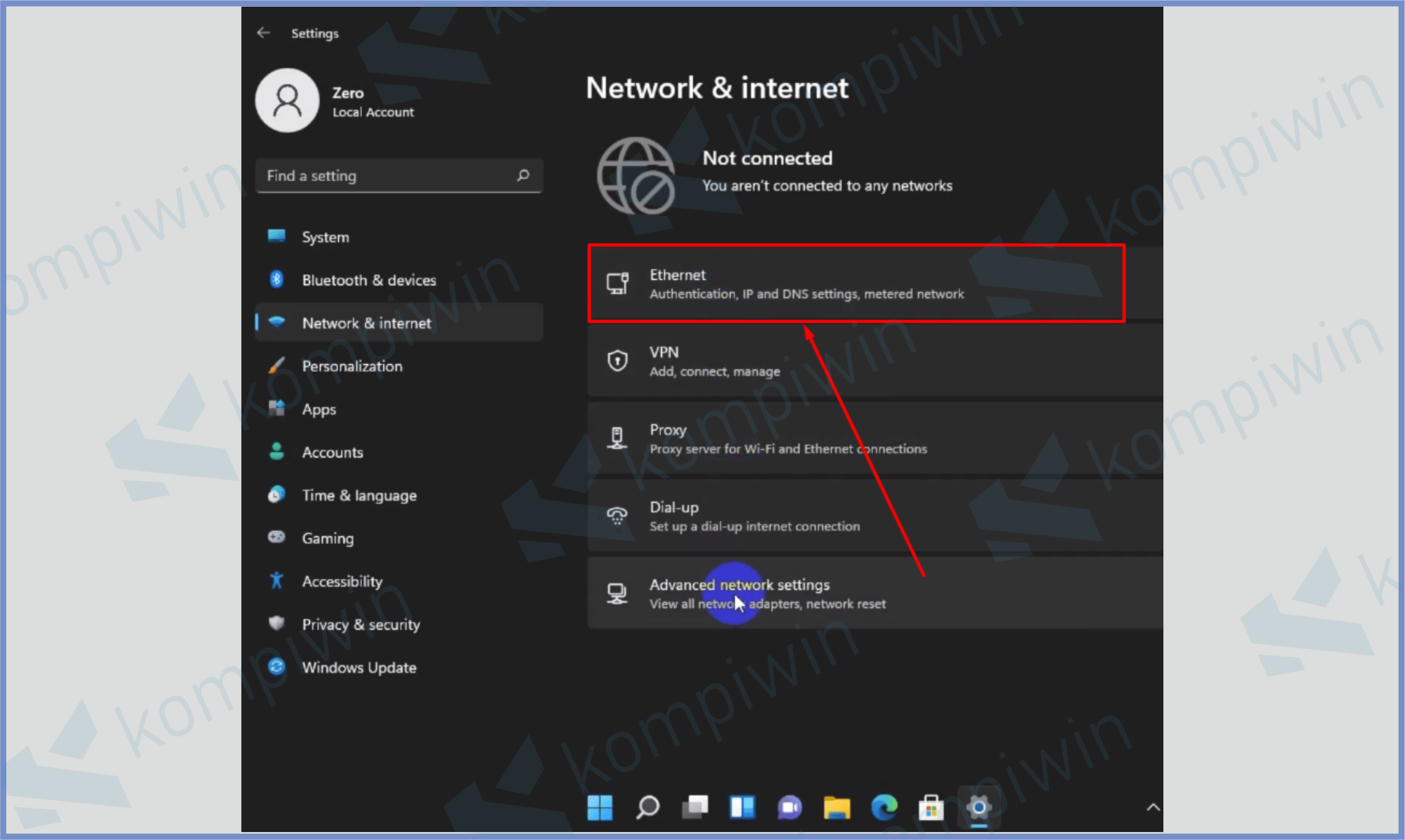The image size is (1405, 840).
Task: Select the Apps icon in sidebar
Action: 276,408
